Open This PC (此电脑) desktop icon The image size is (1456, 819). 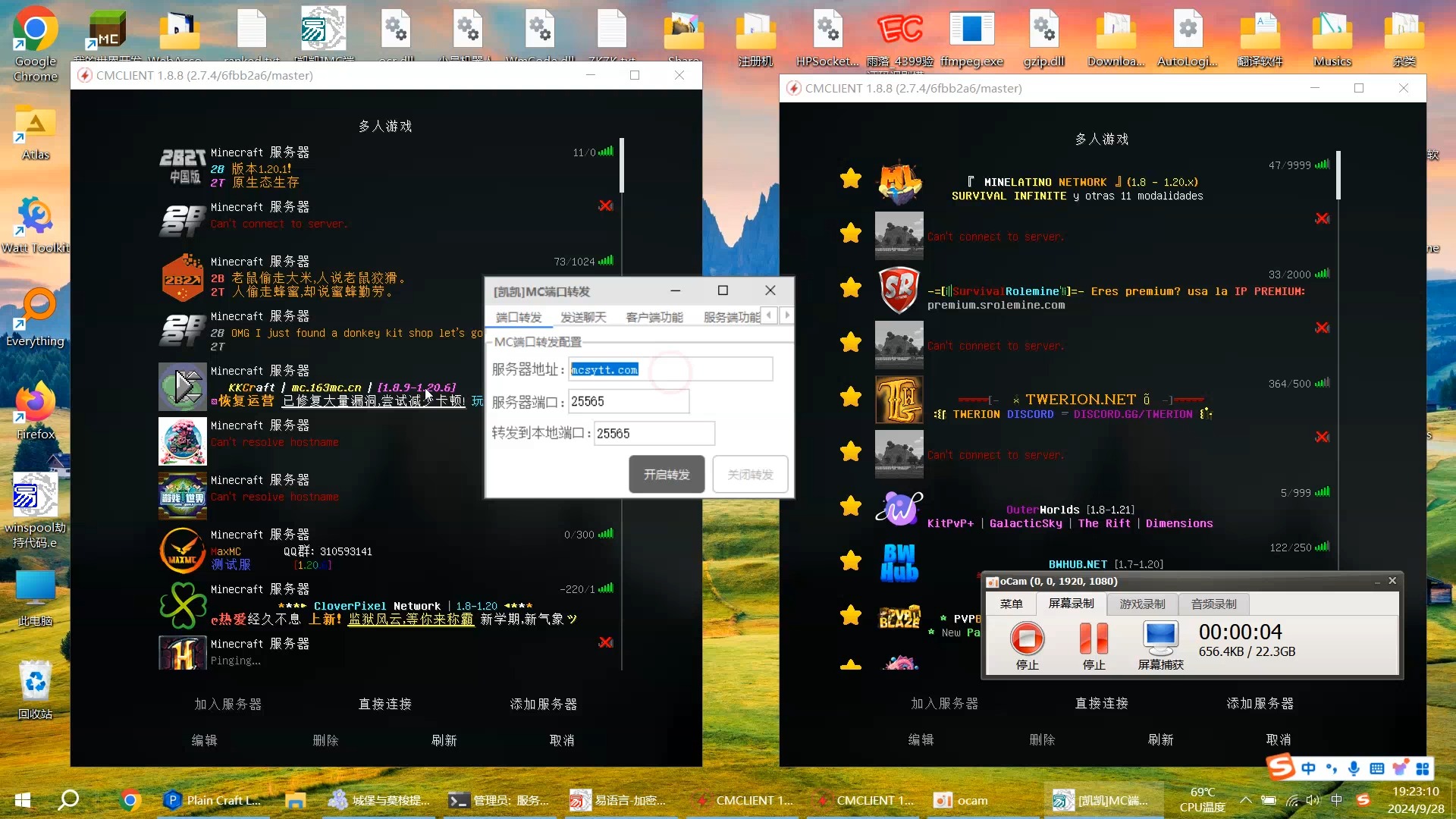click(x=35, y=598)
